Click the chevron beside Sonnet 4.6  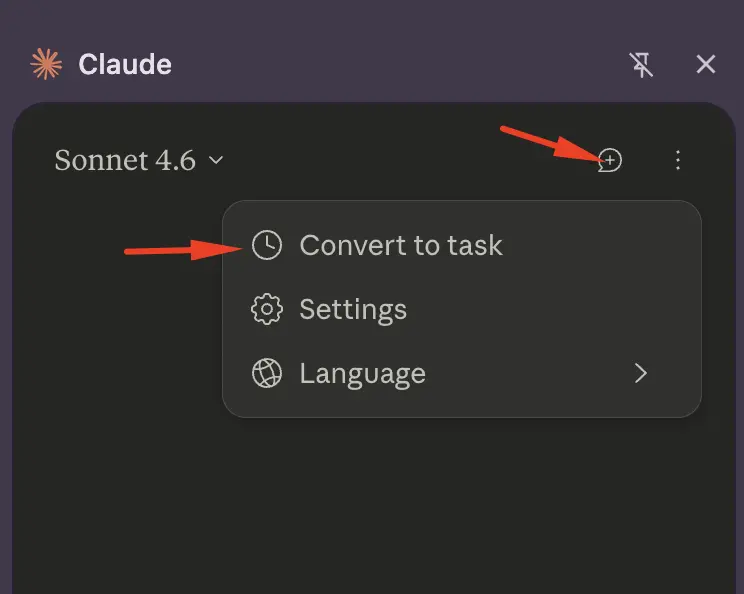216,160
